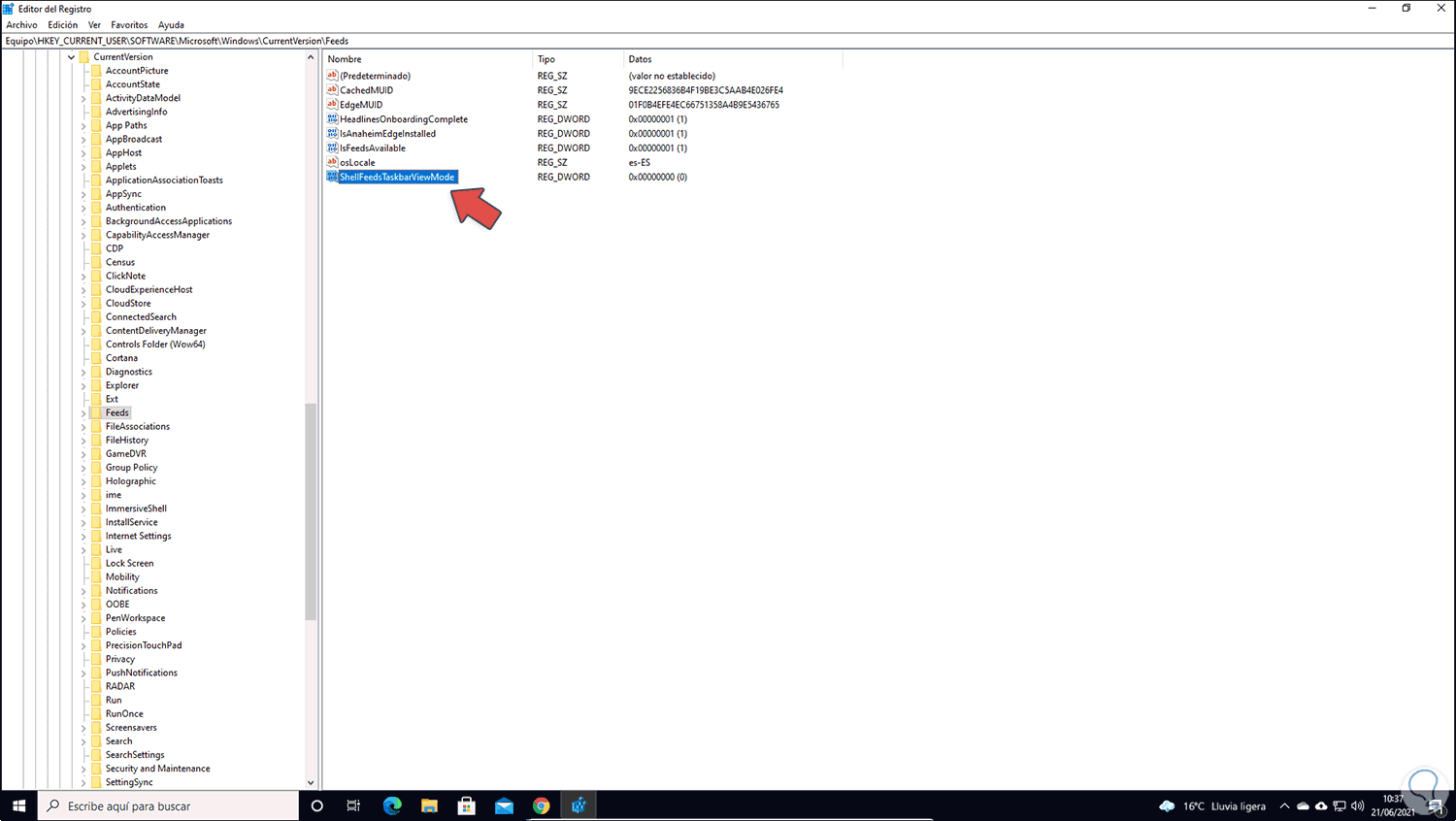
Task: Open Microsoft Store from taskbar
Action: coord(467,805)
